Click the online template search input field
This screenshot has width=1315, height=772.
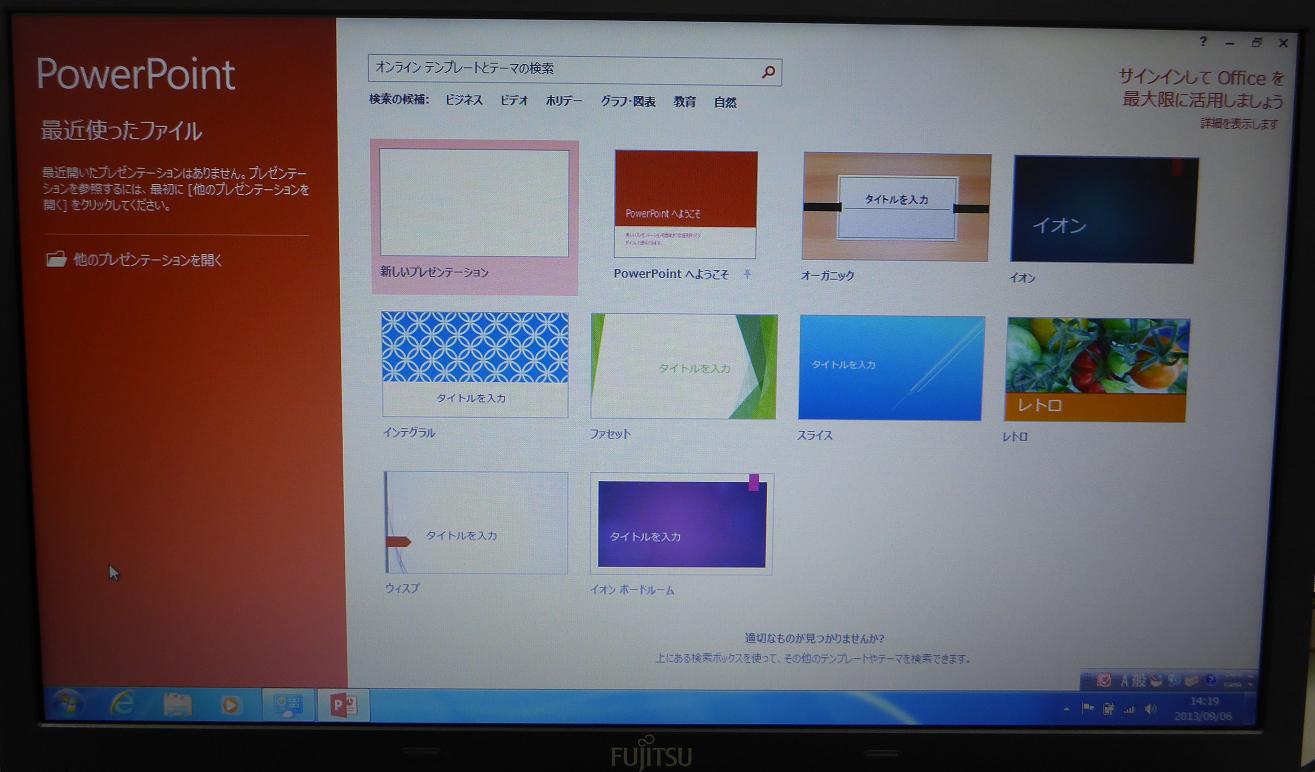564,71
